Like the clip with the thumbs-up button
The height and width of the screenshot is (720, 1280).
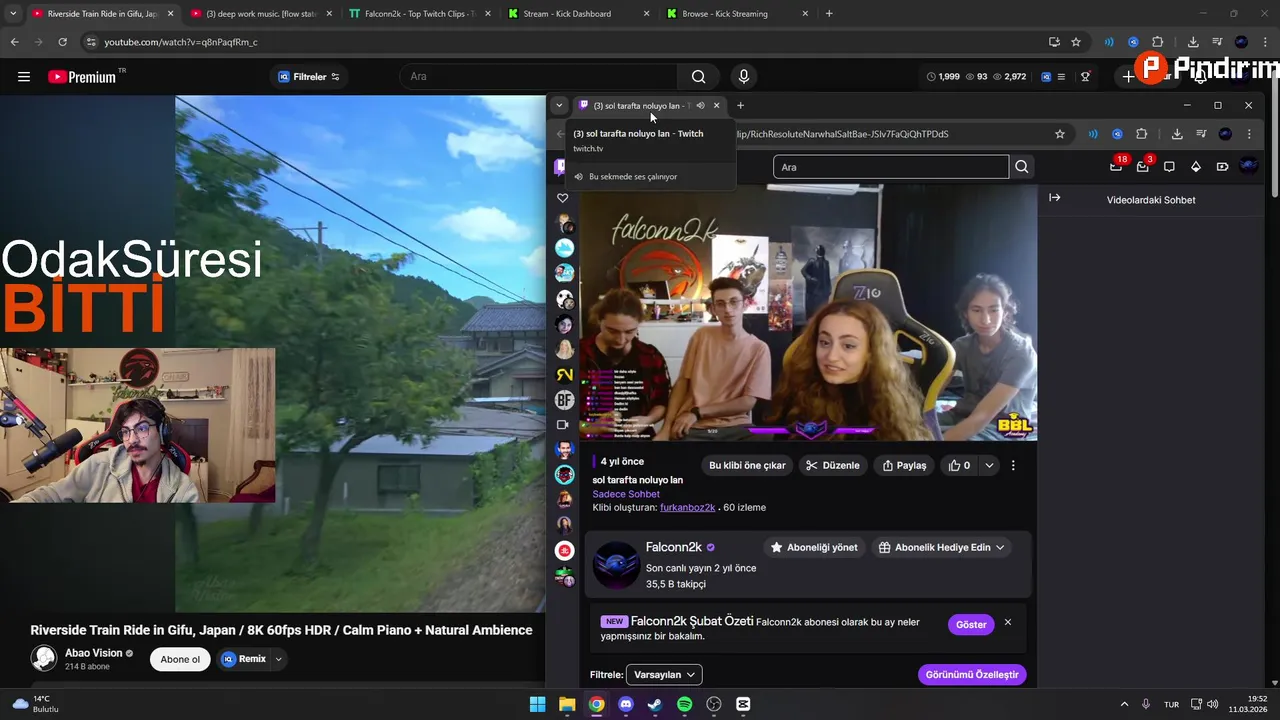(959, 465)
